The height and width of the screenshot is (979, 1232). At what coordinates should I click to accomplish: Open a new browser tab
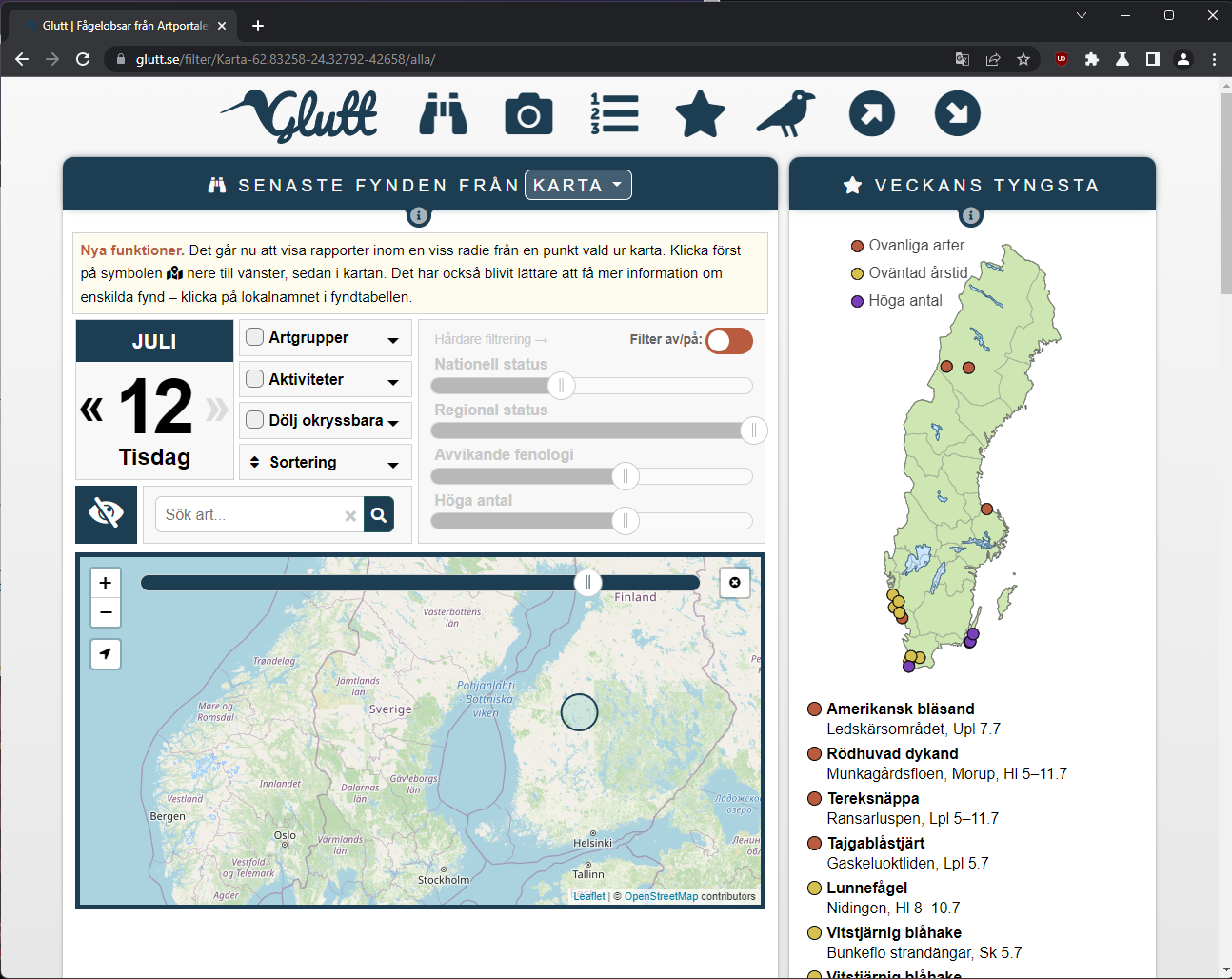point(258,26)
